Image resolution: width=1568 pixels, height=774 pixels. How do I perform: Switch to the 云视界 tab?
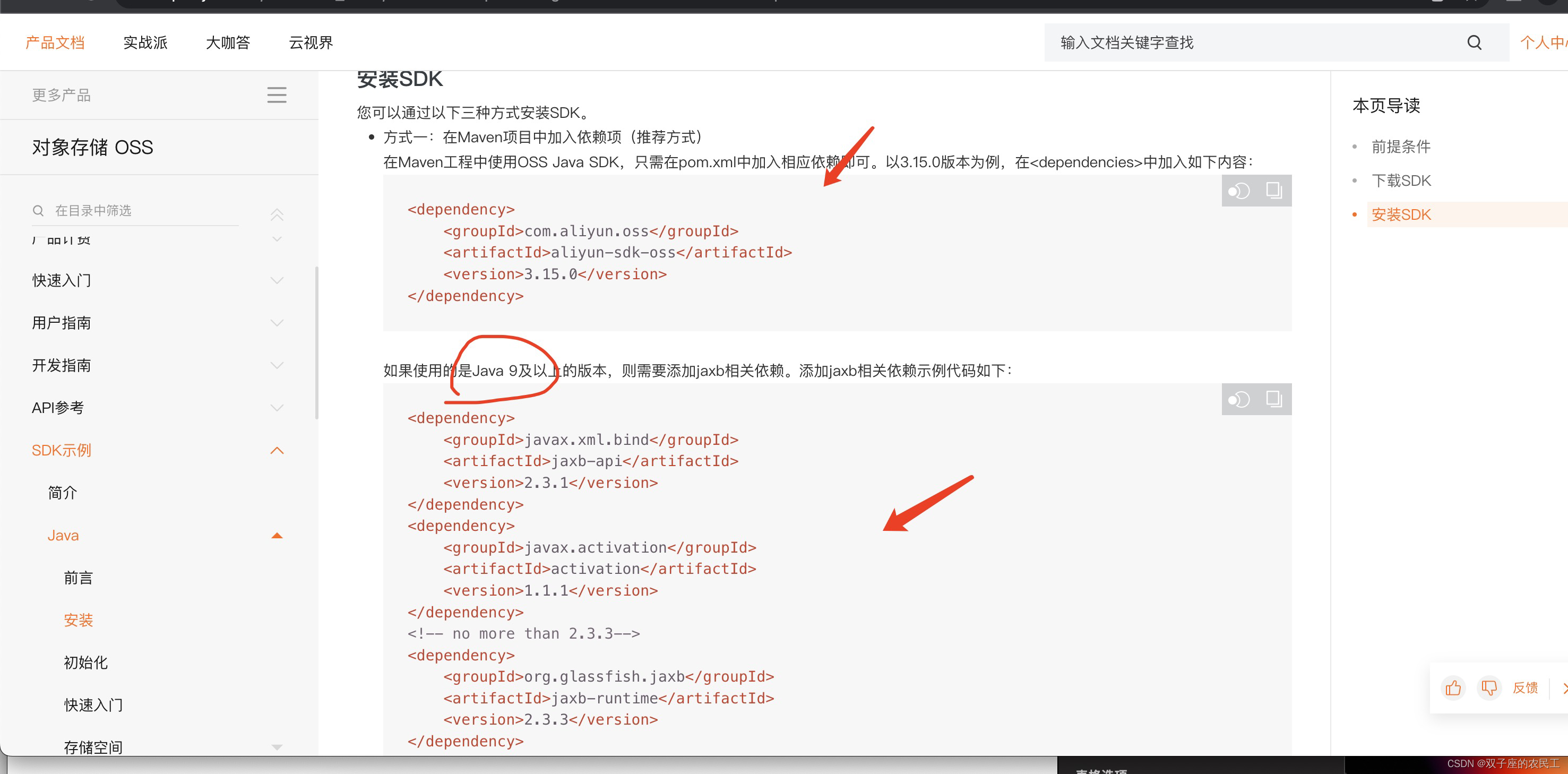click(x=311, y=42)
